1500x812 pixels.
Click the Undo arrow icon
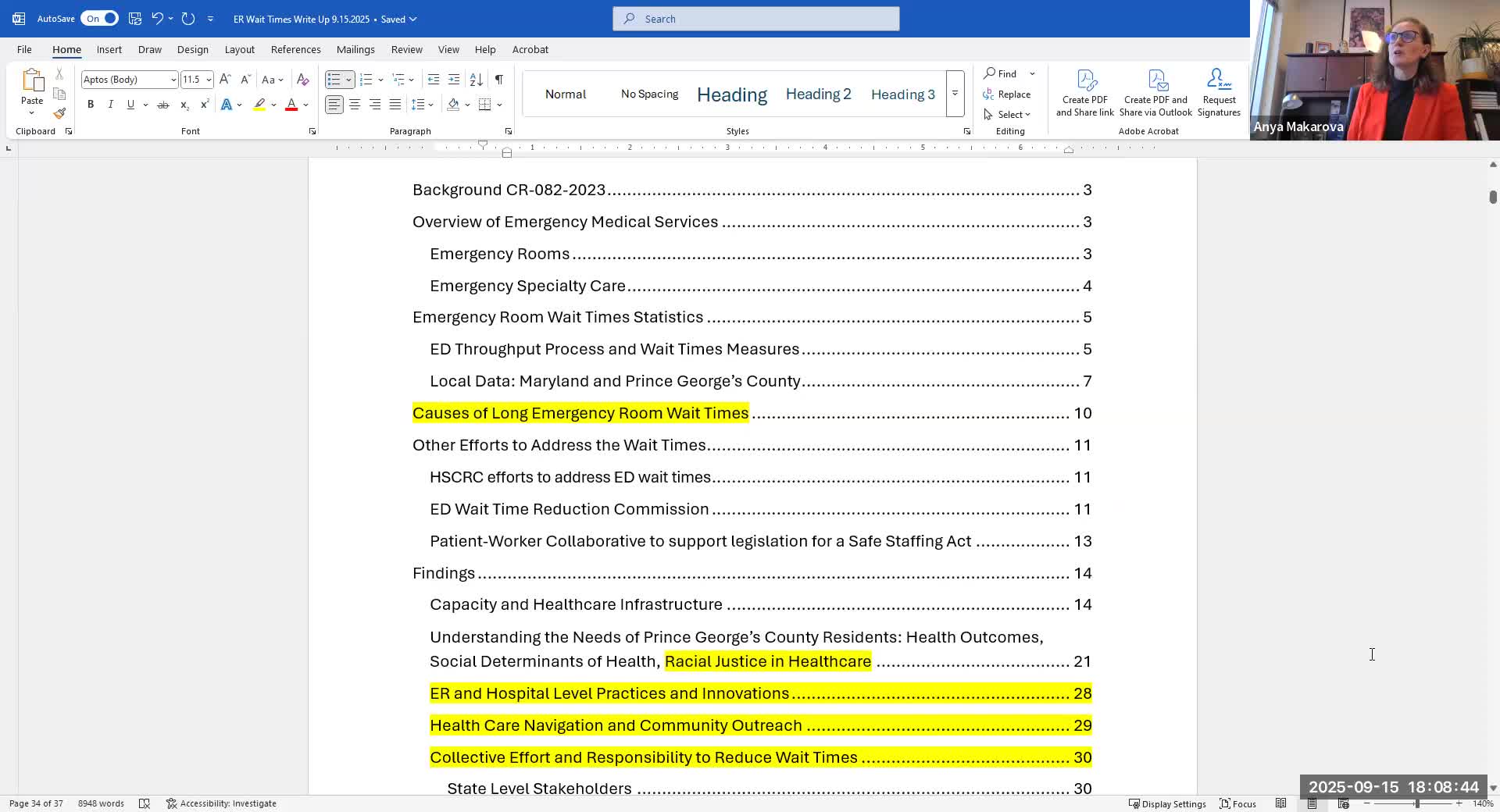coord(157,19)
